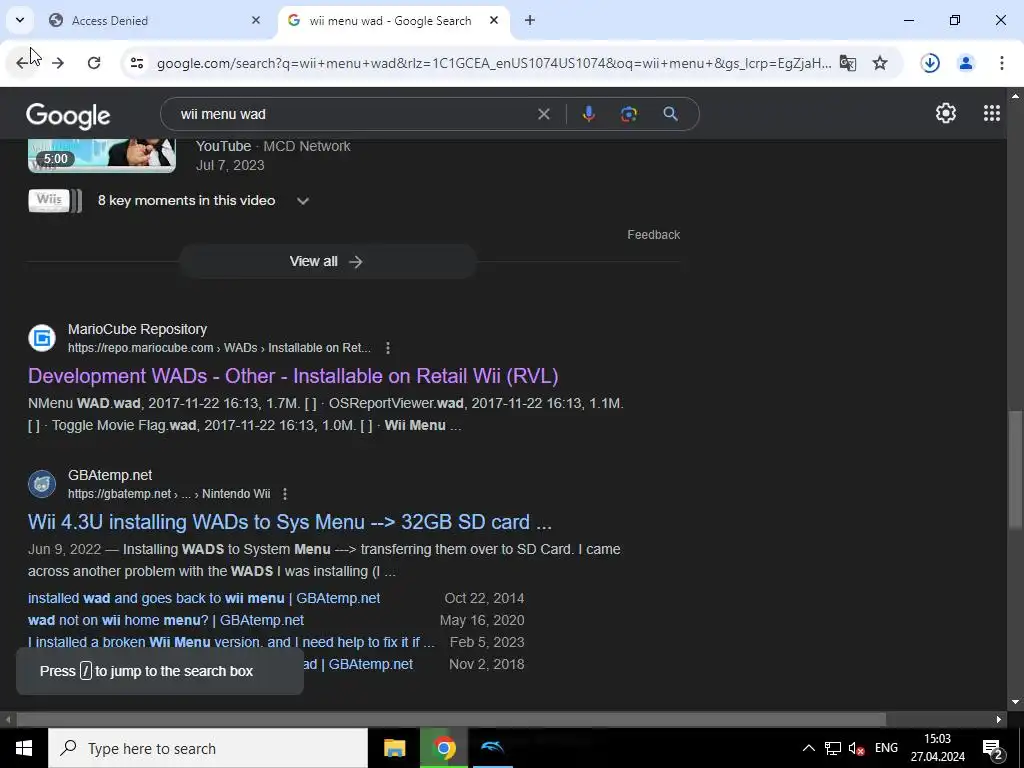Image resolution: width=1024 pixels, height=768 pixels.
Task: Bookmark this page with the star
Action: tap(880, 63)
